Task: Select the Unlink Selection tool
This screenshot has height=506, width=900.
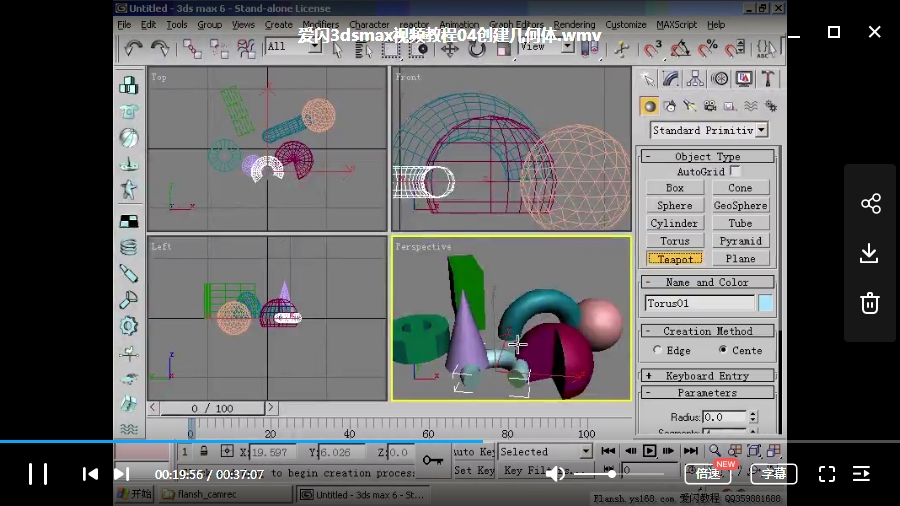Action: [219, 49]
